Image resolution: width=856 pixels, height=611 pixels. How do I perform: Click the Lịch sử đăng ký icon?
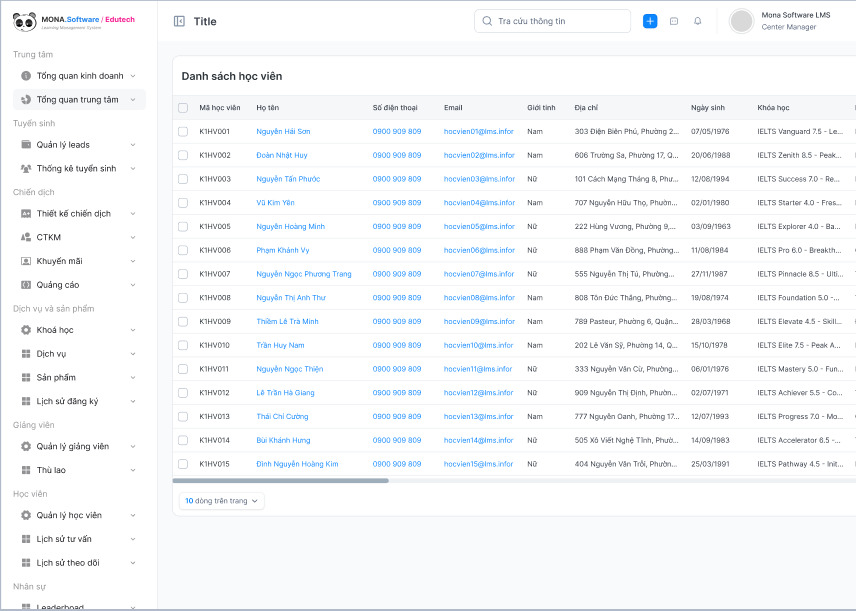tap(26, 401)
